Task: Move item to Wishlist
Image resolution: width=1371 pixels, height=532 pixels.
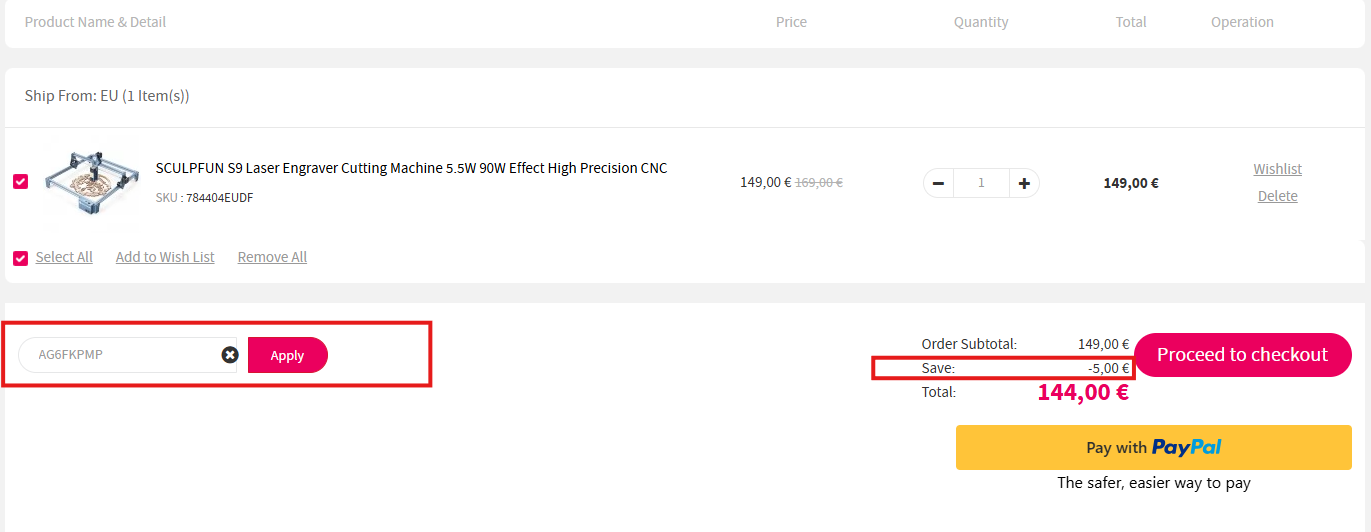Action: click(1277, 169)
